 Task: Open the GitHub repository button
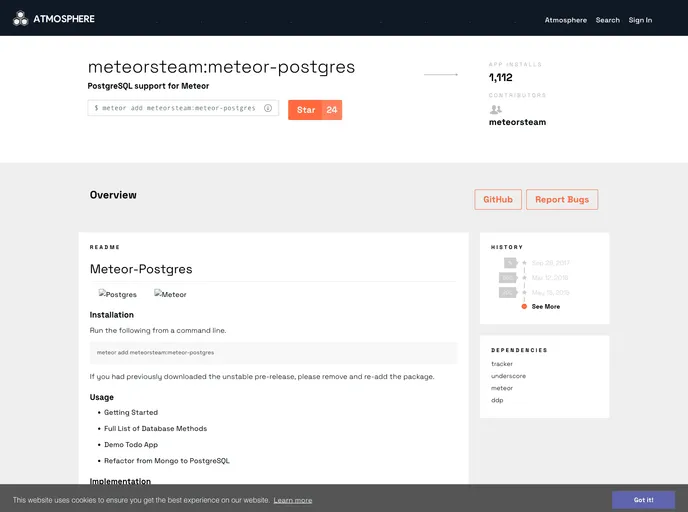(x=498, y=200)
